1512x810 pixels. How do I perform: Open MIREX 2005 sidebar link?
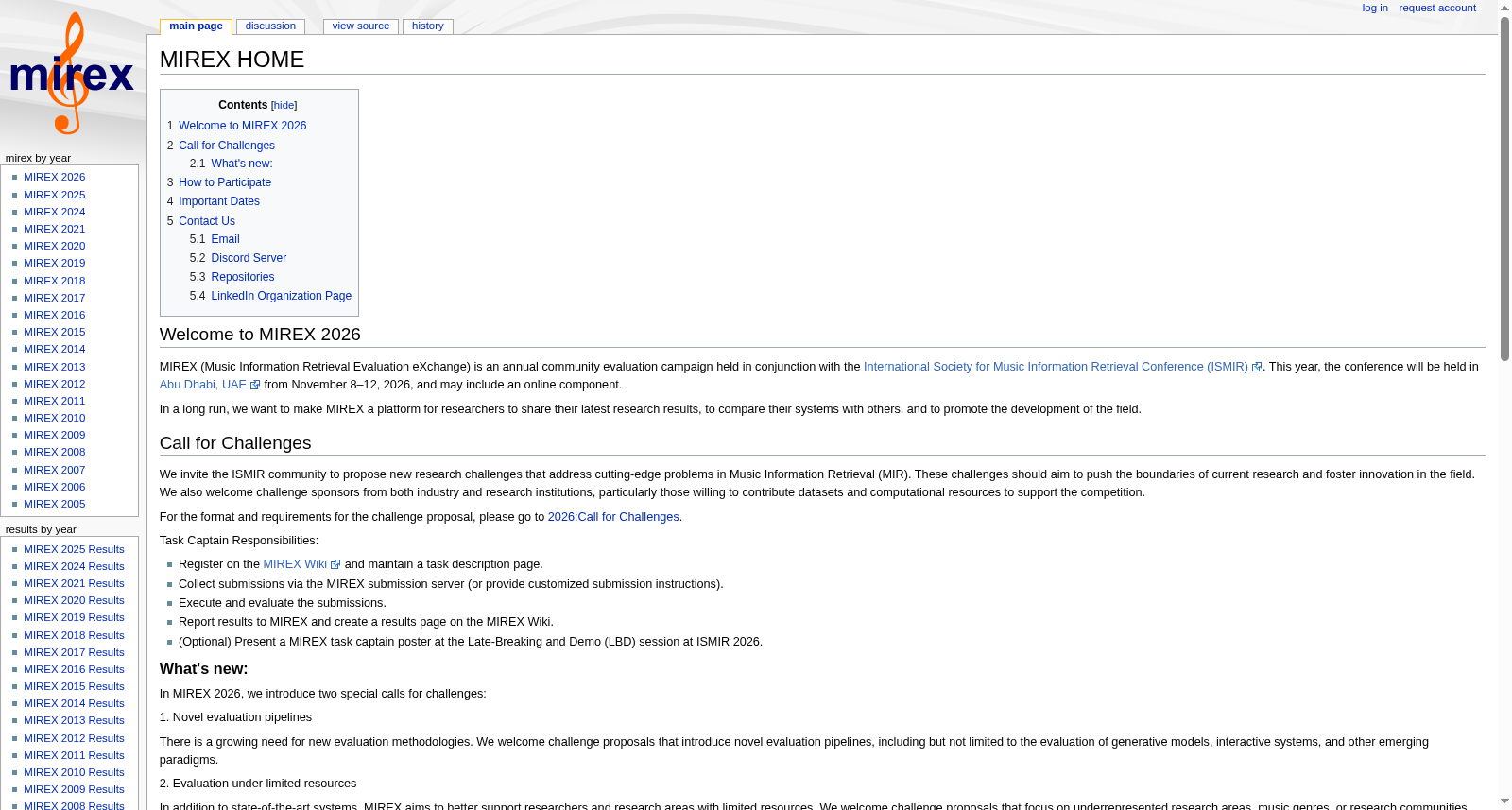coord(55,504)
